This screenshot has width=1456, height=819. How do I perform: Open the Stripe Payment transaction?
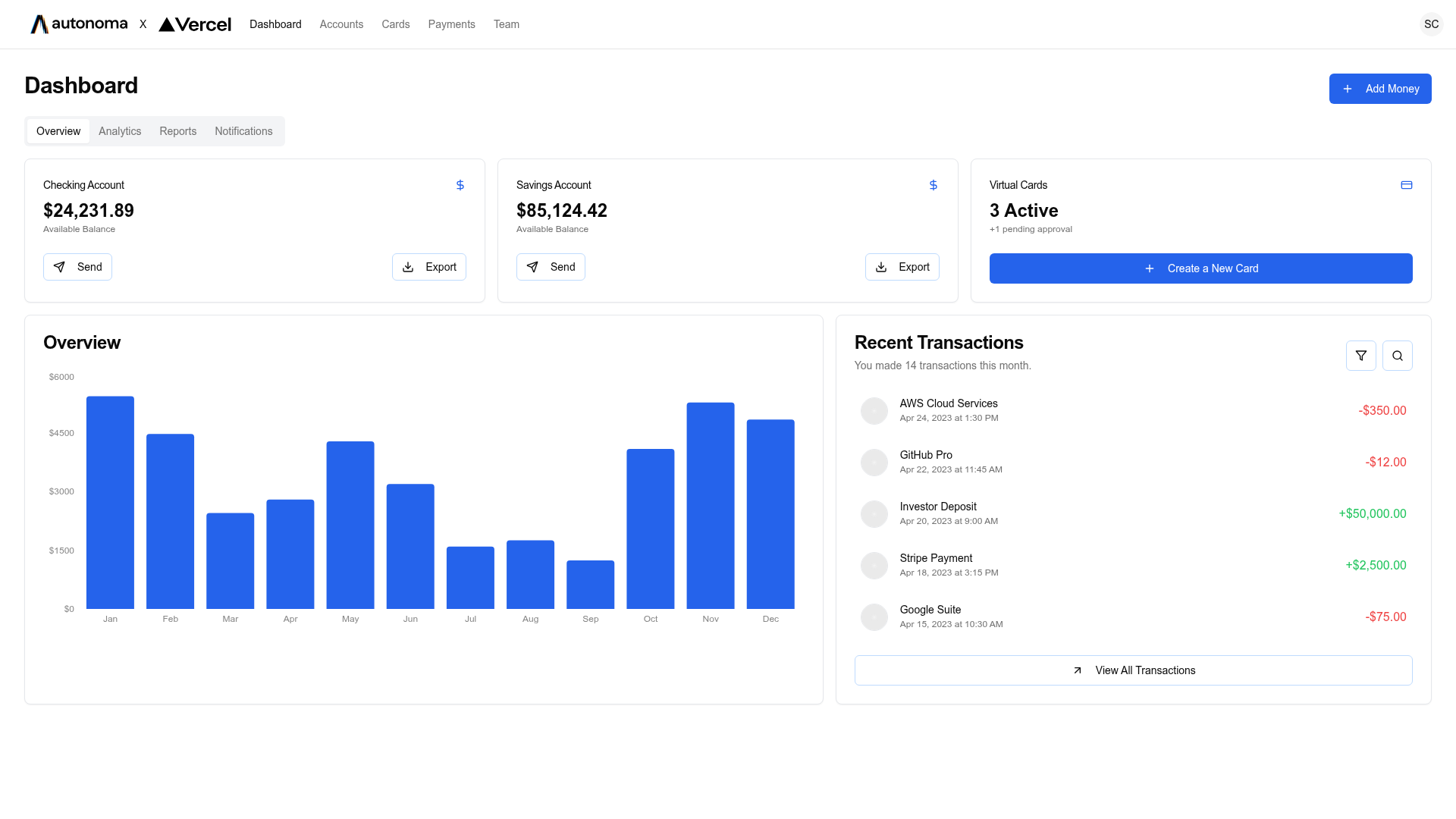tap(1134, 566)
